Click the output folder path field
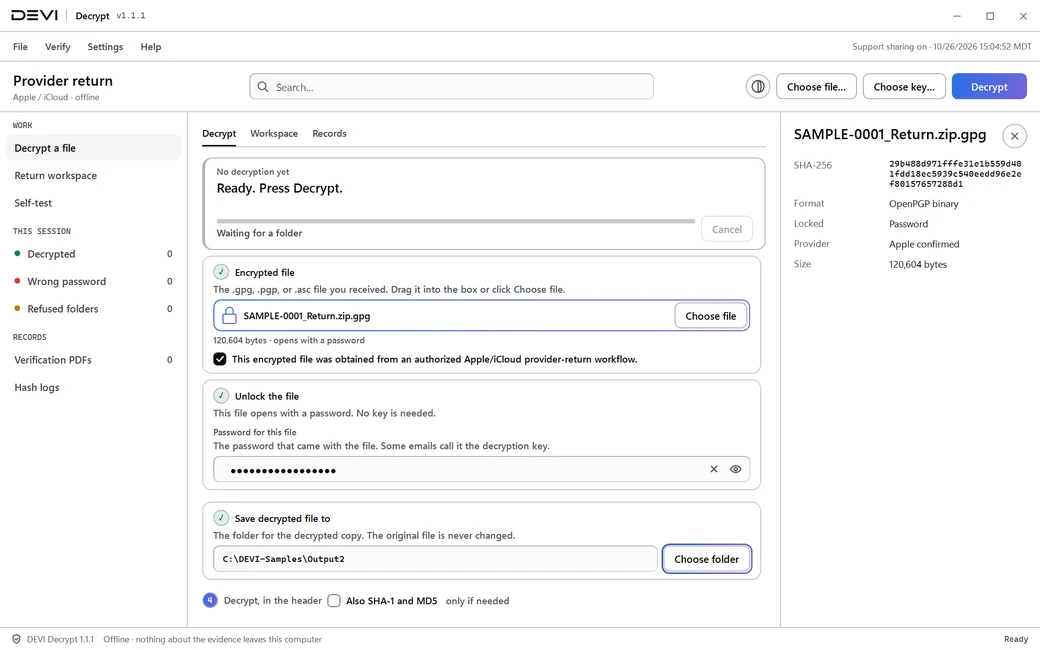Screen dimensions: 1040x650 [435, 559]
